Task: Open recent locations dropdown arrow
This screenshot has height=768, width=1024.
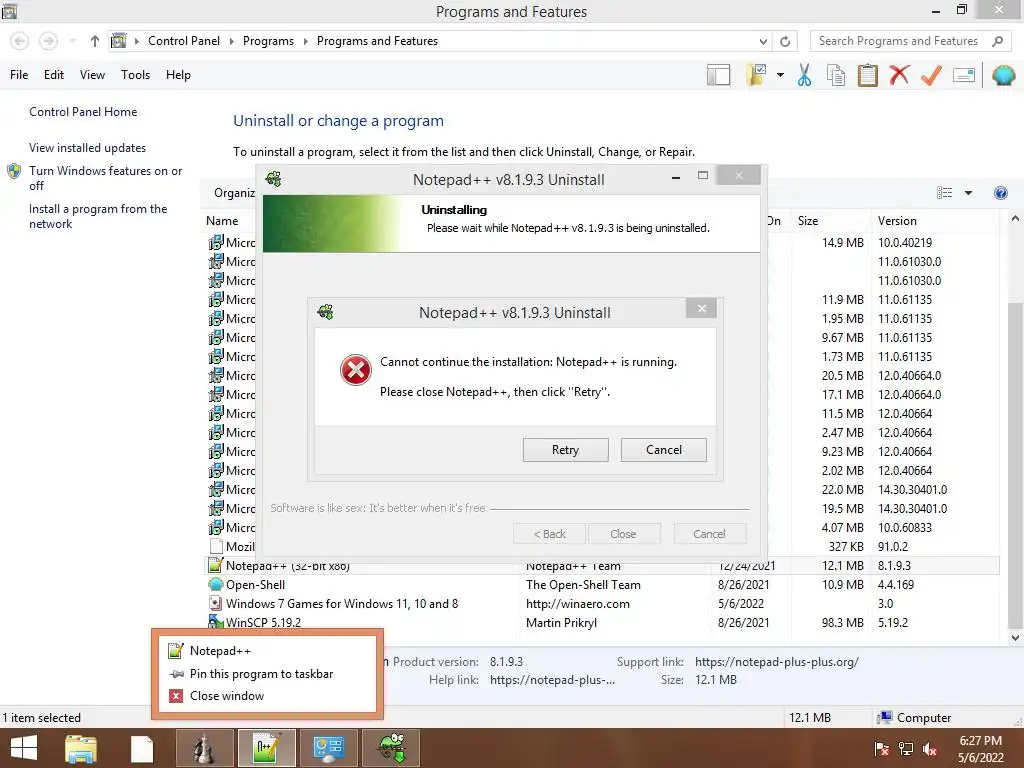Action: (72, 41)
